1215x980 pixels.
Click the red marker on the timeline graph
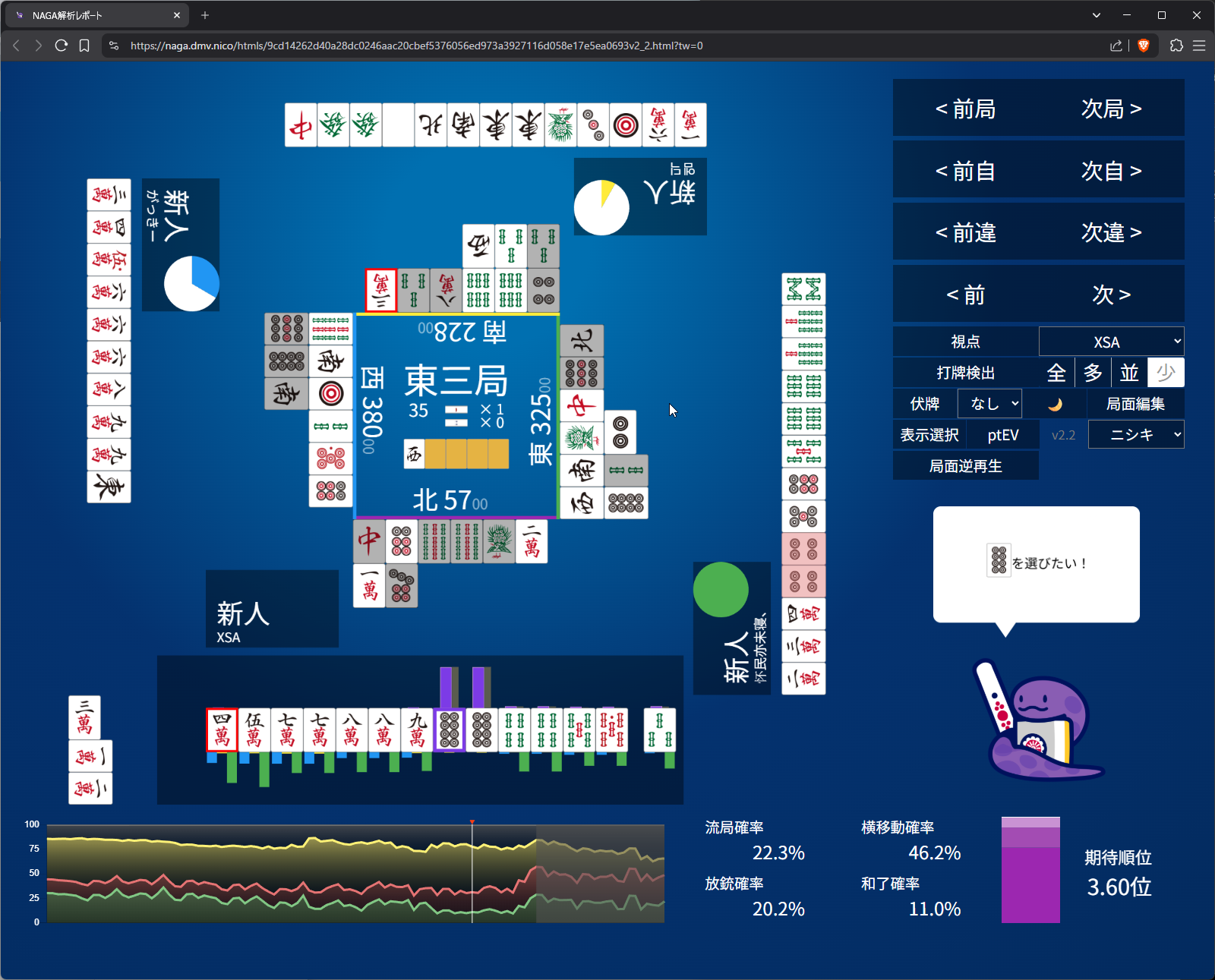tap(472, 822)
